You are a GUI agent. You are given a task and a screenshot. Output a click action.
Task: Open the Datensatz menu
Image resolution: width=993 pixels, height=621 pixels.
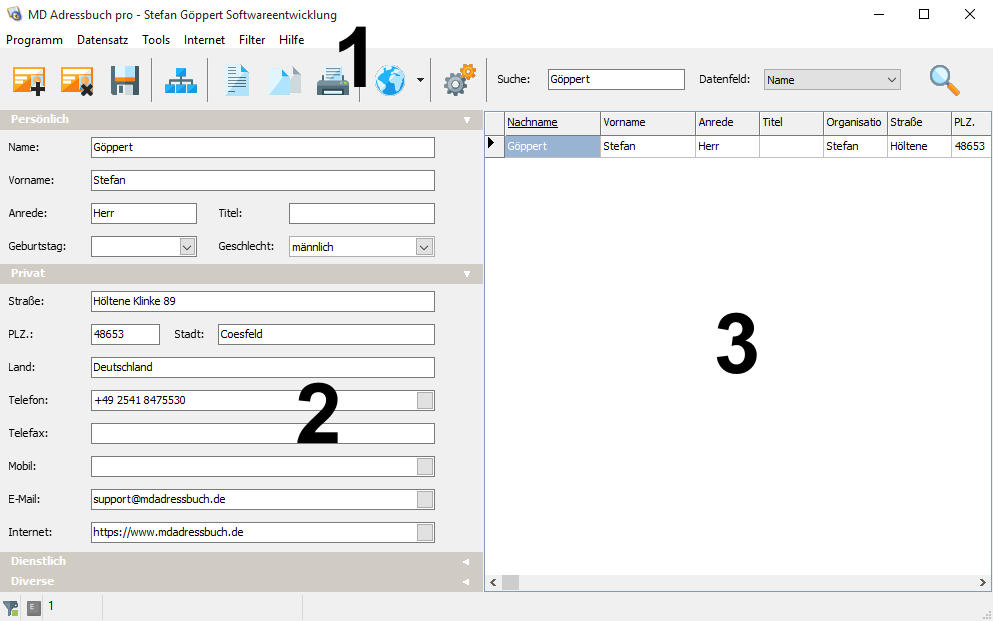pos(102,40)
